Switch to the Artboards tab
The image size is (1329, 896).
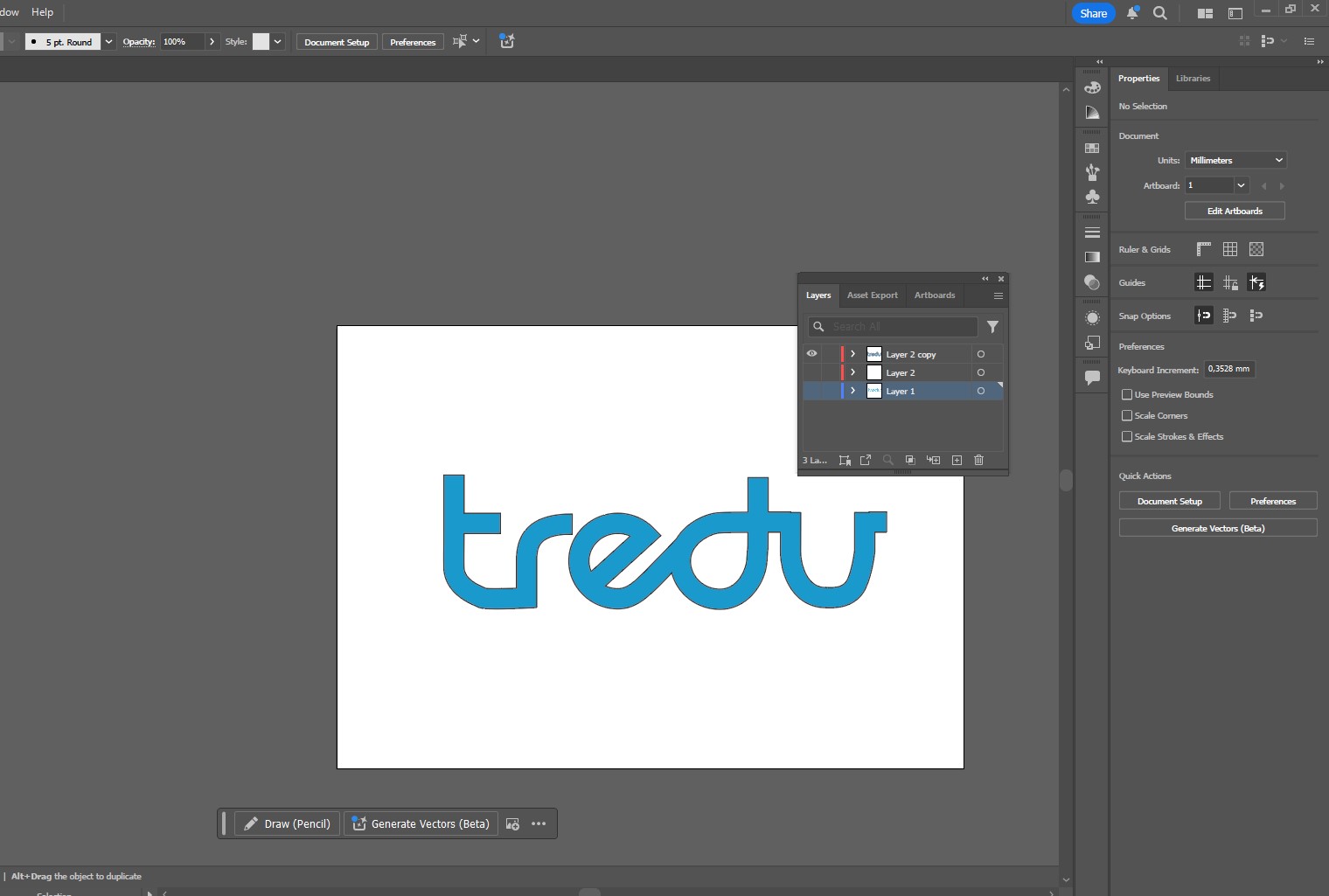(935, 295)
